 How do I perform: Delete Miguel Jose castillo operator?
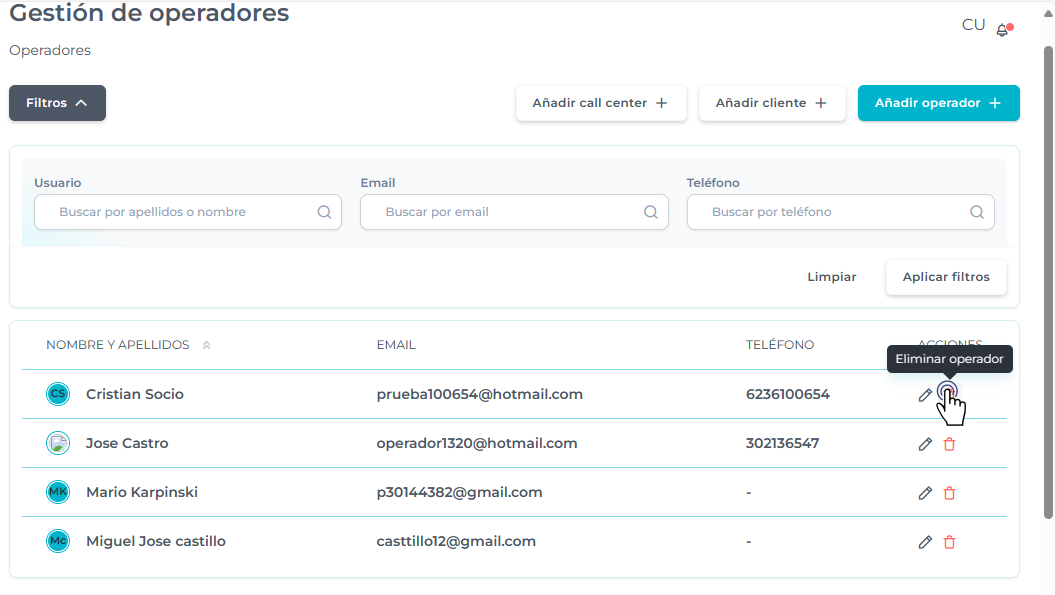tap(949, 542)
